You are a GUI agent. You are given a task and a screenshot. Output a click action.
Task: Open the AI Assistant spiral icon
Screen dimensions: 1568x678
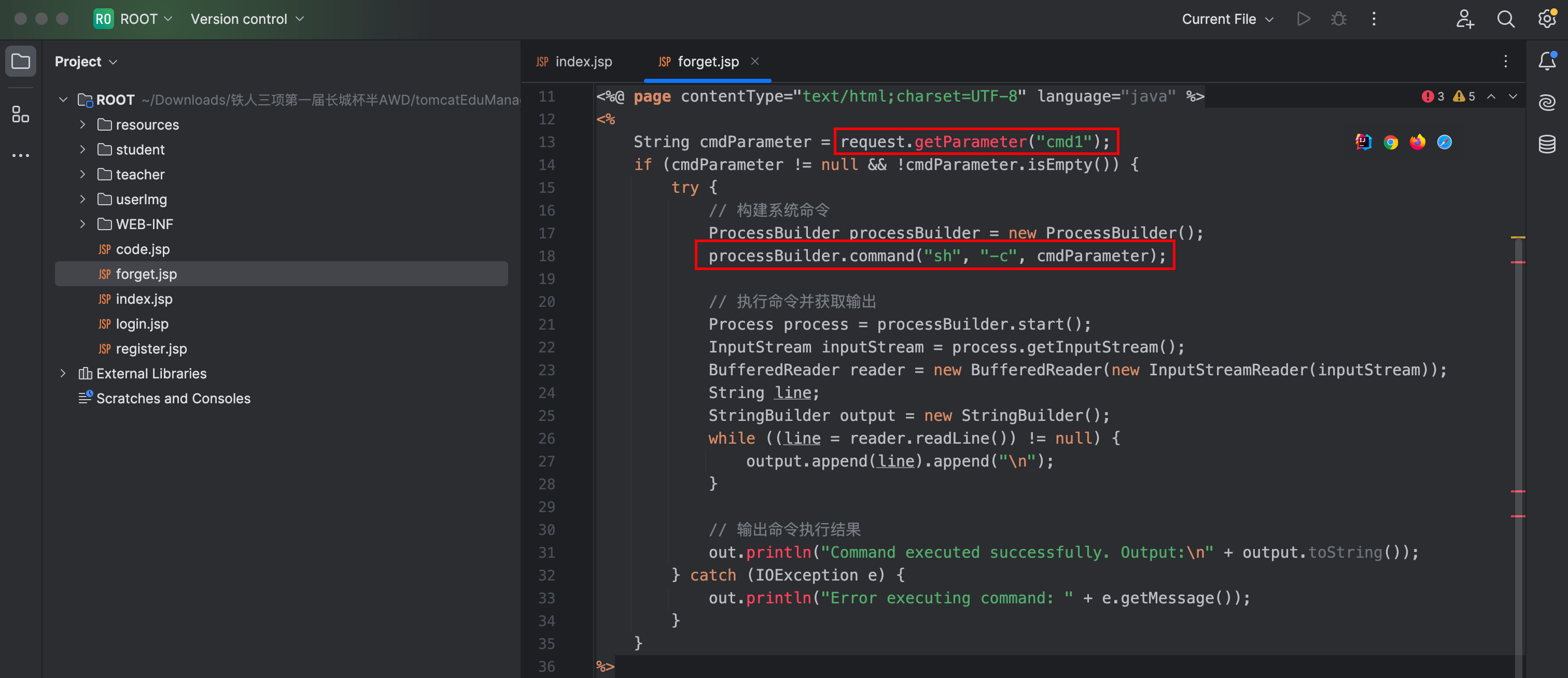coord(1547,102)
